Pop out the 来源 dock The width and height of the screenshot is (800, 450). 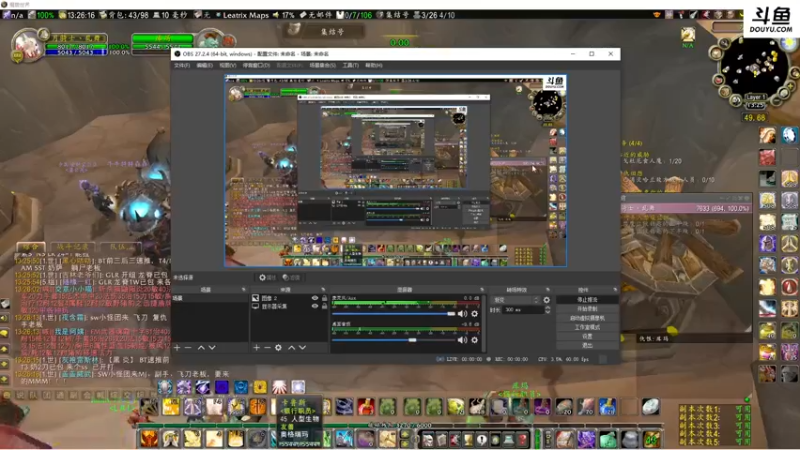click(x=323, y=290)
